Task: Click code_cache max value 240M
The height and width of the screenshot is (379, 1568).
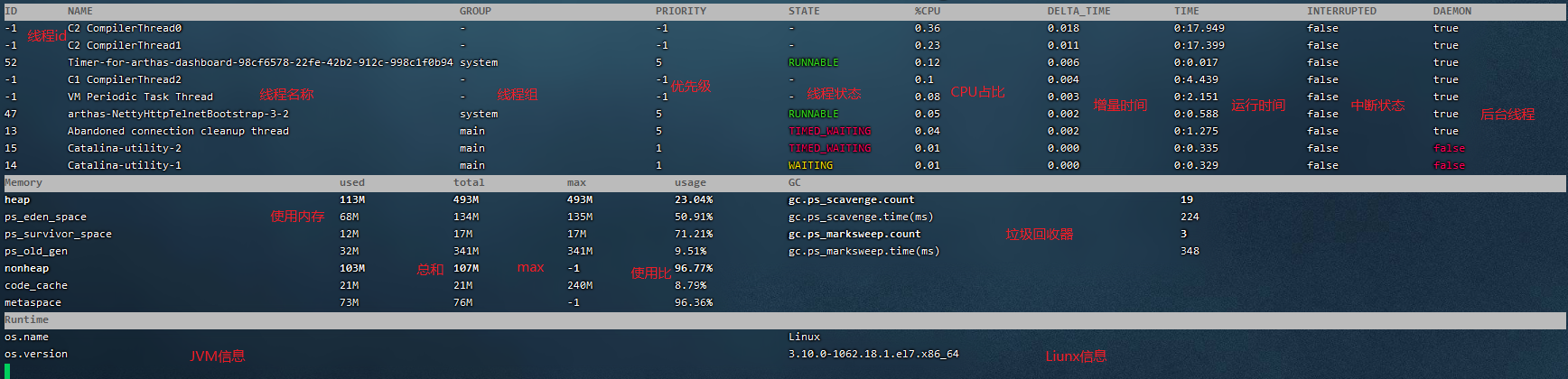Action: (580, 285)
